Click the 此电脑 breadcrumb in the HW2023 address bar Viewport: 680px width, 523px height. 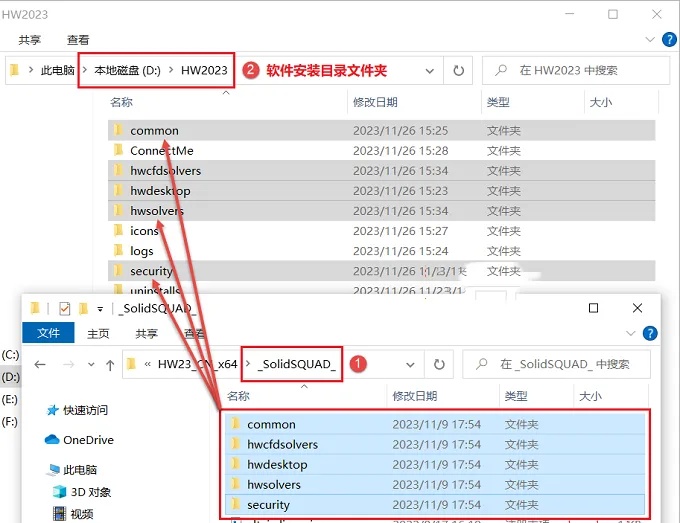coord(58,70)
